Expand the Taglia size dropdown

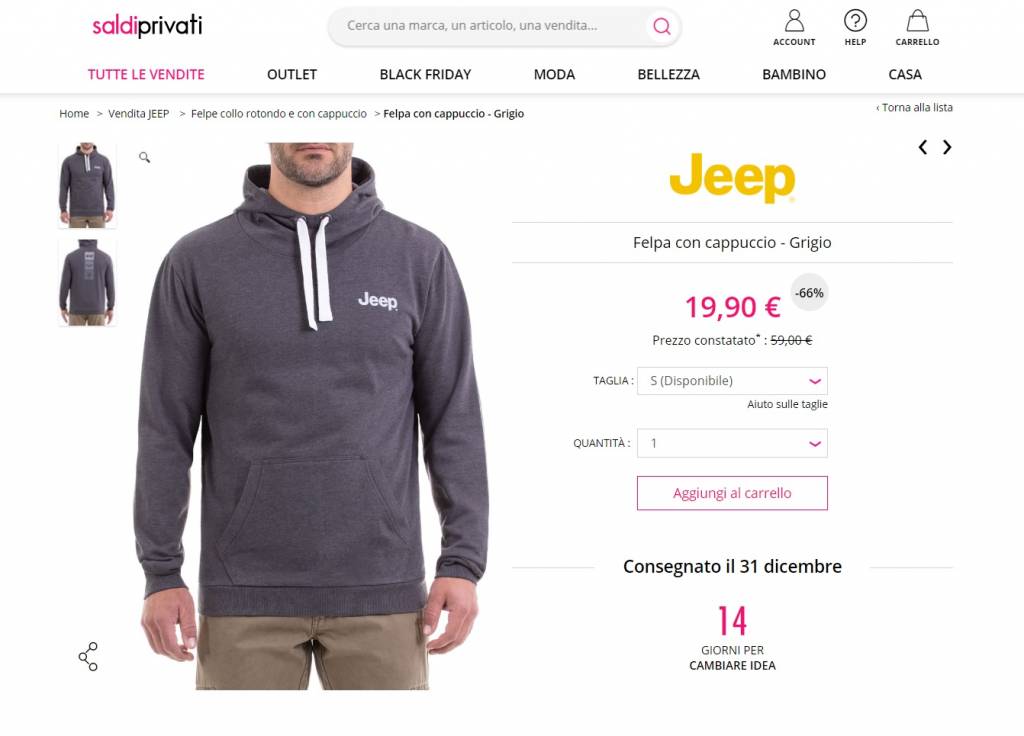coord(732,381)
